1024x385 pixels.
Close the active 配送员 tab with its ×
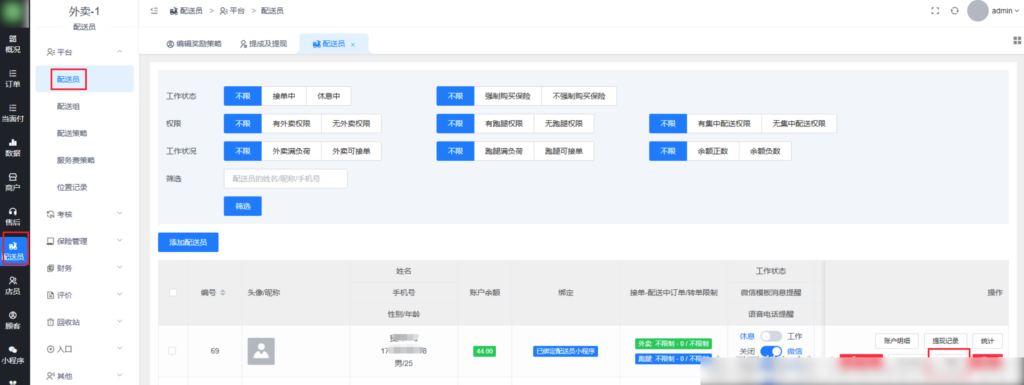pos(353,44)
